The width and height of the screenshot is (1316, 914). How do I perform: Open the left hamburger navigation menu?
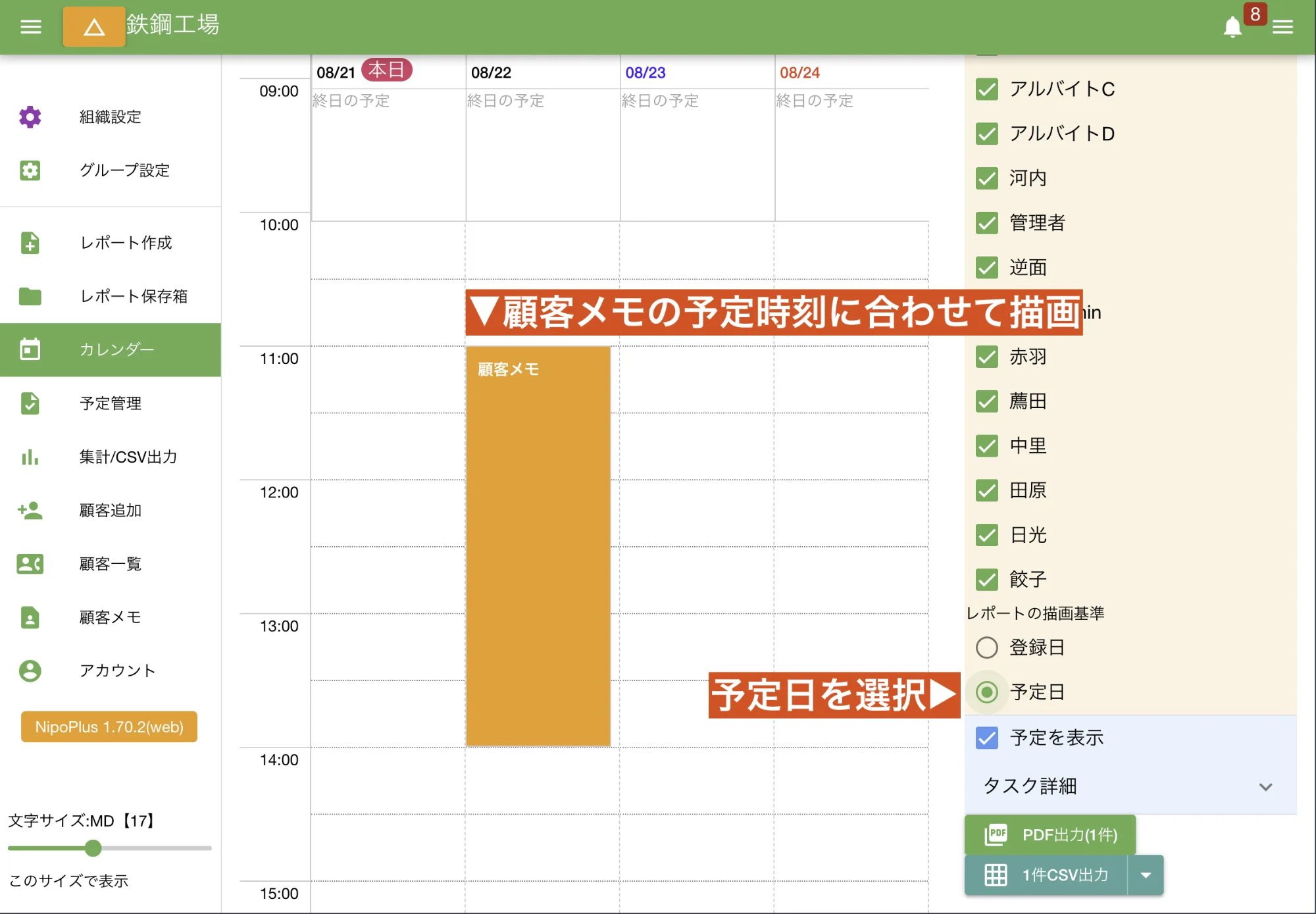tap(30, 26)
